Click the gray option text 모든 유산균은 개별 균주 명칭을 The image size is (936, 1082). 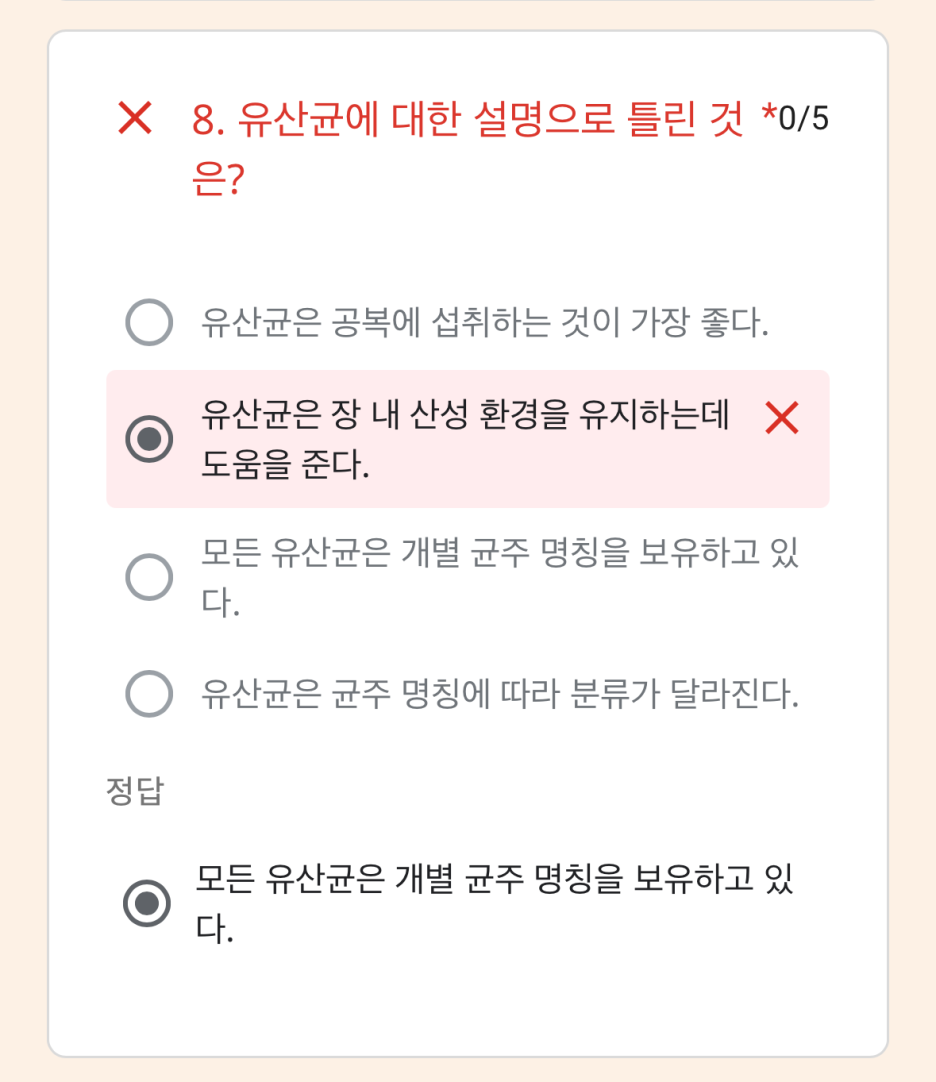pyautogui.click(x=415, y=553)
